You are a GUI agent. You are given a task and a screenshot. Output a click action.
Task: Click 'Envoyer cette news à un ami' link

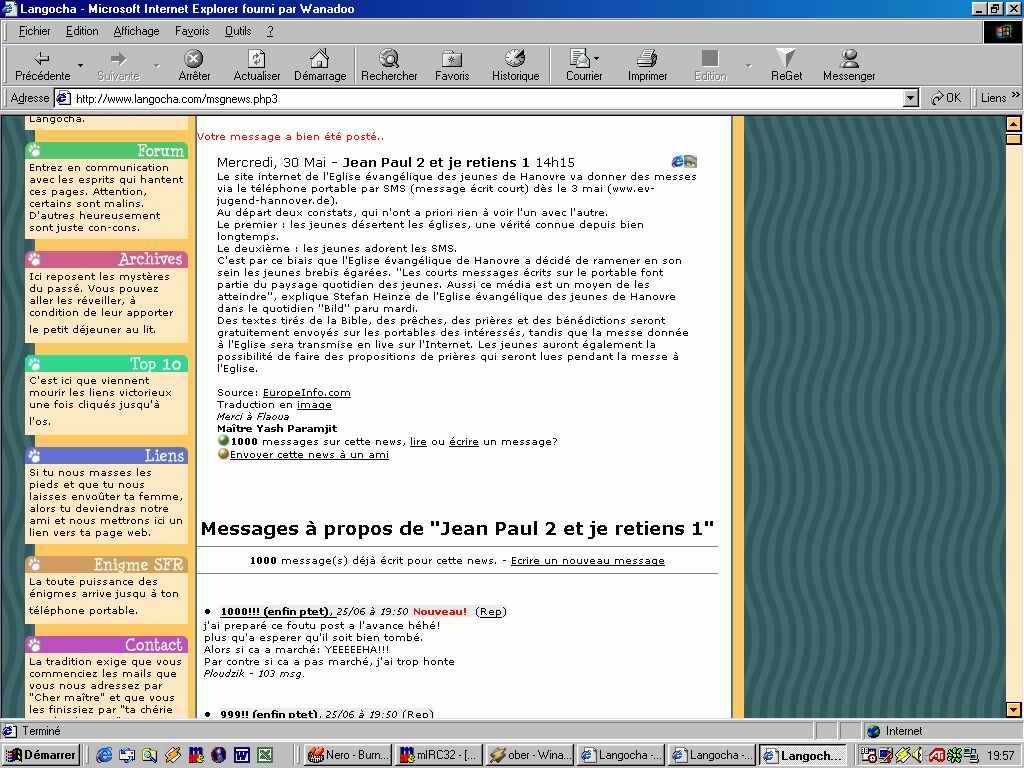[309, 454]
